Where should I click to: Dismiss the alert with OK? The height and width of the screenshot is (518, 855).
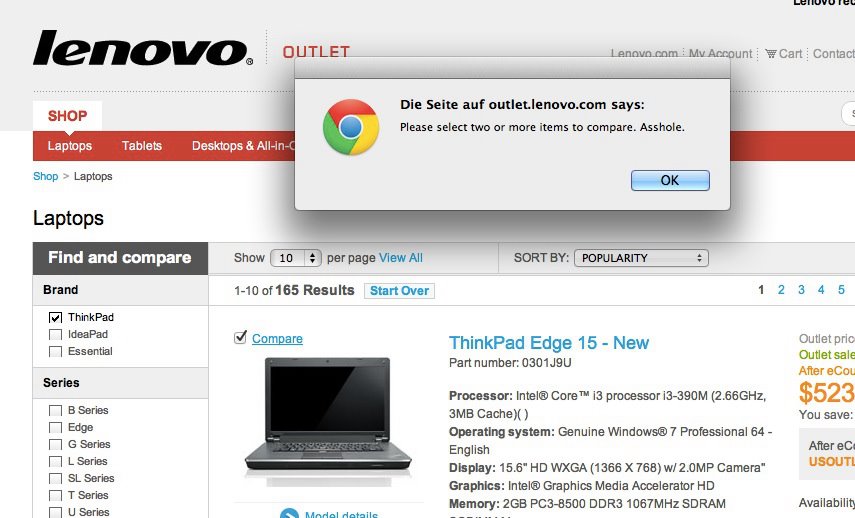coord(670,180)
